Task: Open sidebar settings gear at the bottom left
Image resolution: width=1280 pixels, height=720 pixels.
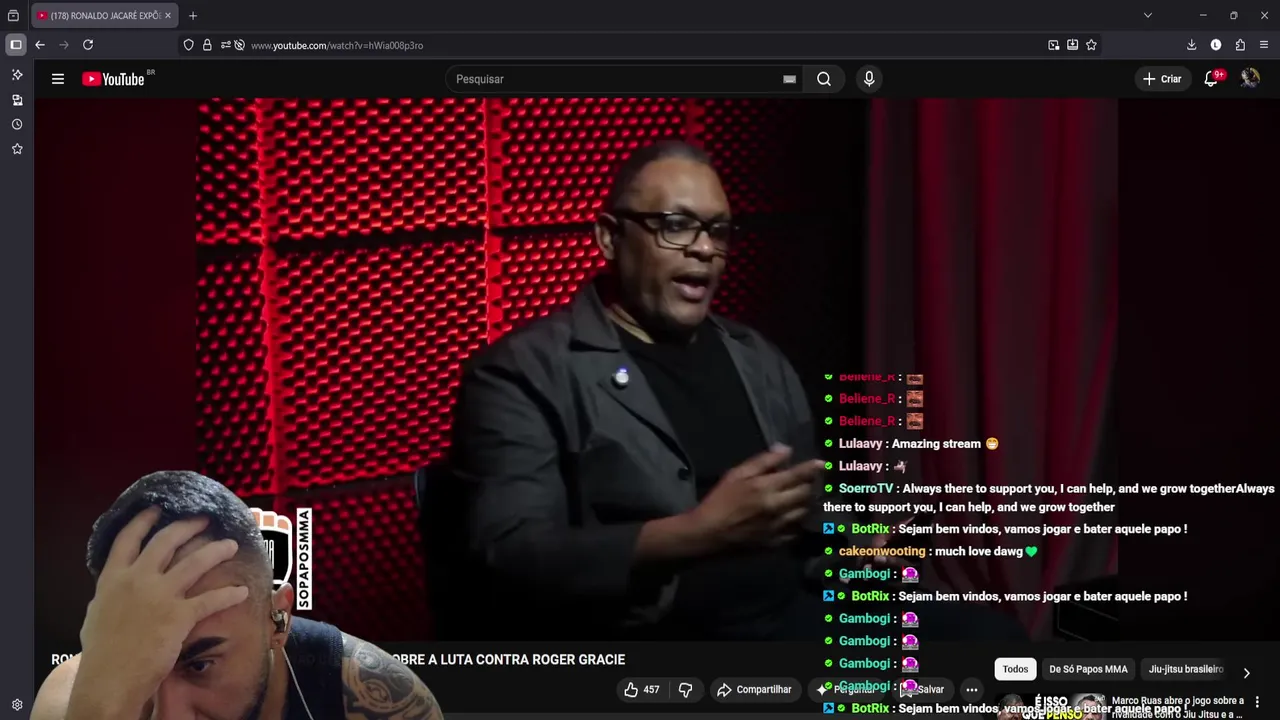Action: (17, 704)
